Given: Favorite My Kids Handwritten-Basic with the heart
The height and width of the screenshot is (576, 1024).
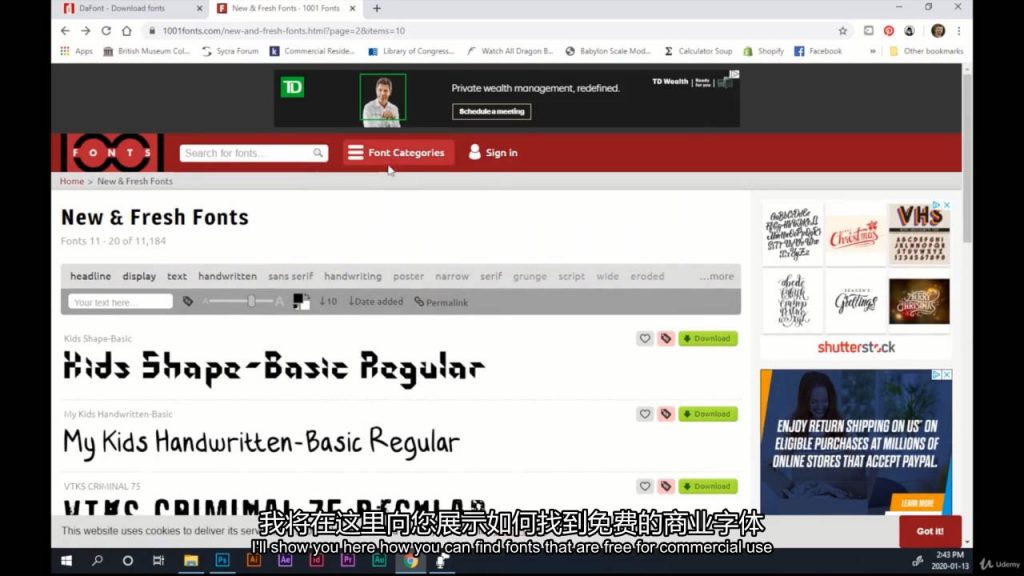Looking at the screenshot, I should 645,414.
